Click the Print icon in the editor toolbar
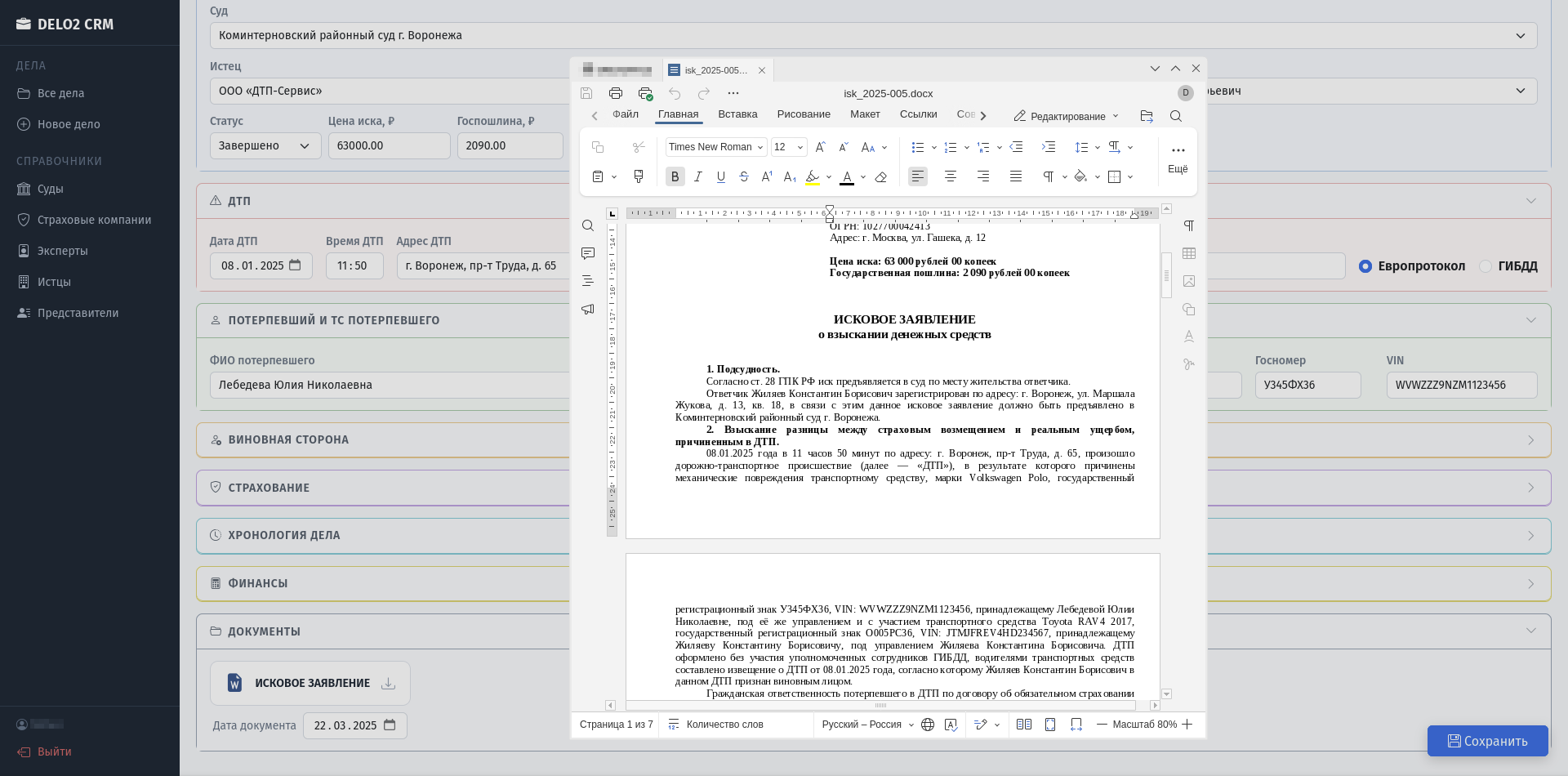 (x=616, y=93)
